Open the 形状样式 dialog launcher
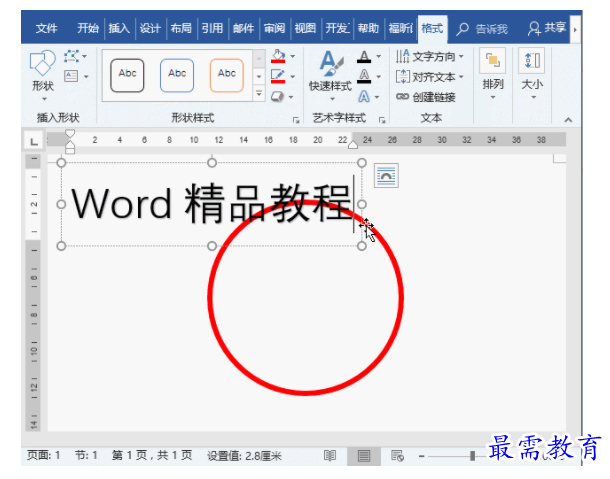 [296, 120]
